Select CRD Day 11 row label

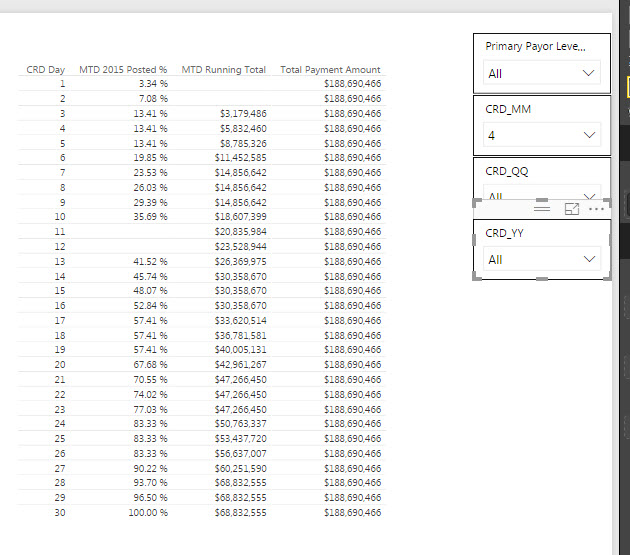point(60,231)
